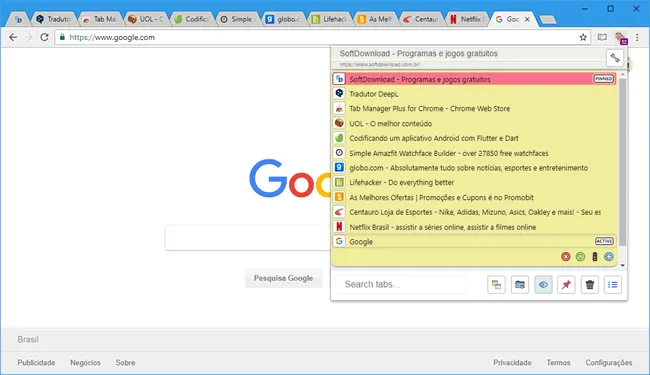Open the Negócios footer link

coord(85,363)
